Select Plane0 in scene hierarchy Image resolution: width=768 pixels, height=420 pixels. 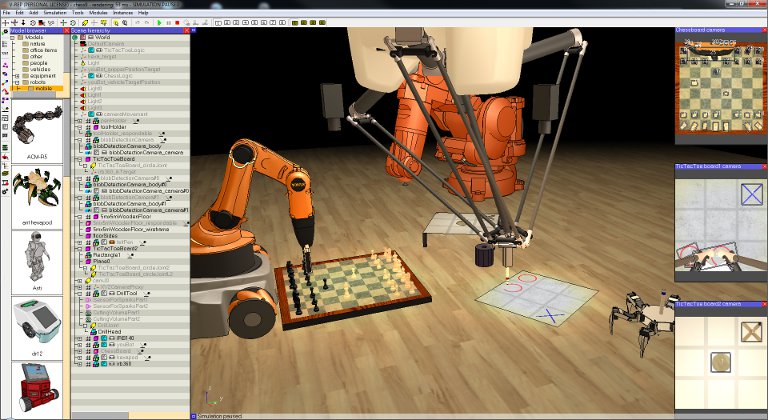coord(101,261)
